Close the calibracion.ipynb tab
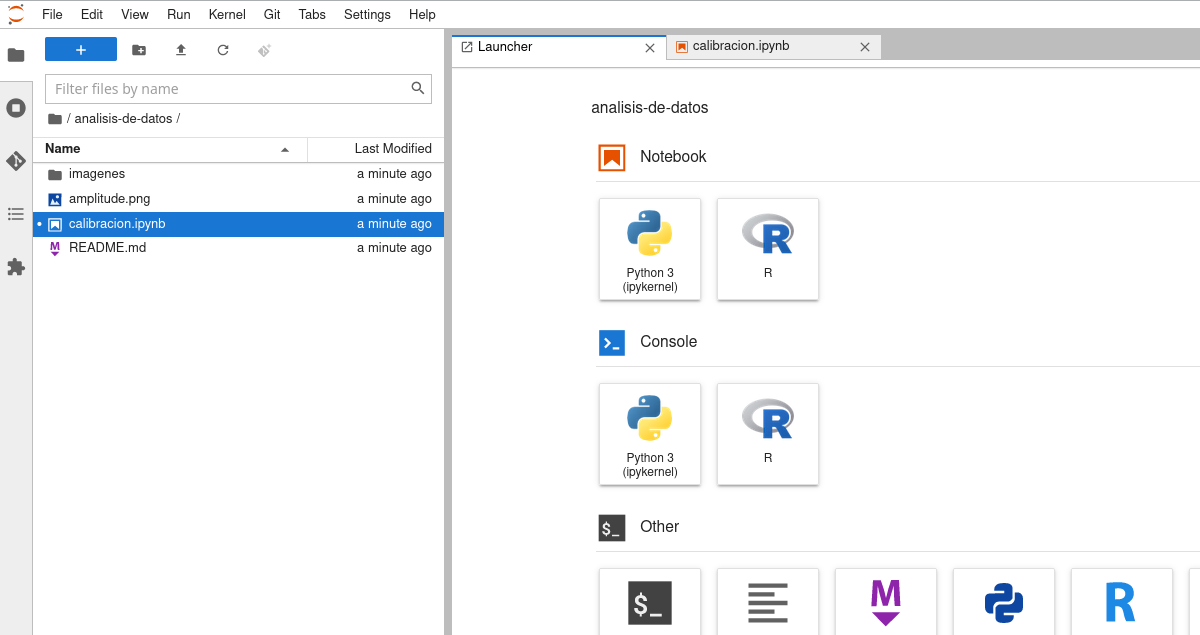This screenshot has width=1200, height=635. (865, 47)
